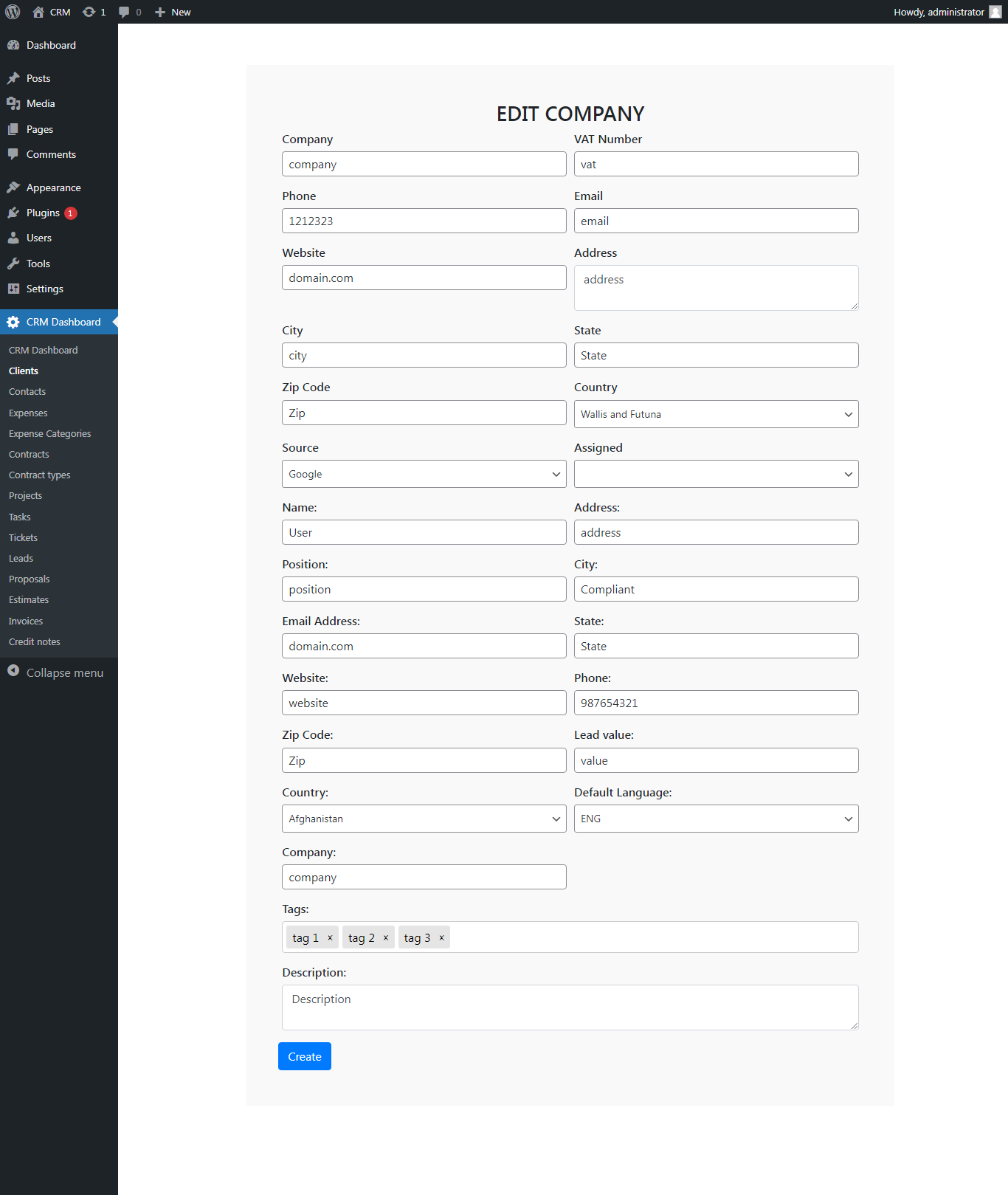Go to the Proposals submenu item
The height and width of the screenshot is (1195, 1008).
pos(30,579)
